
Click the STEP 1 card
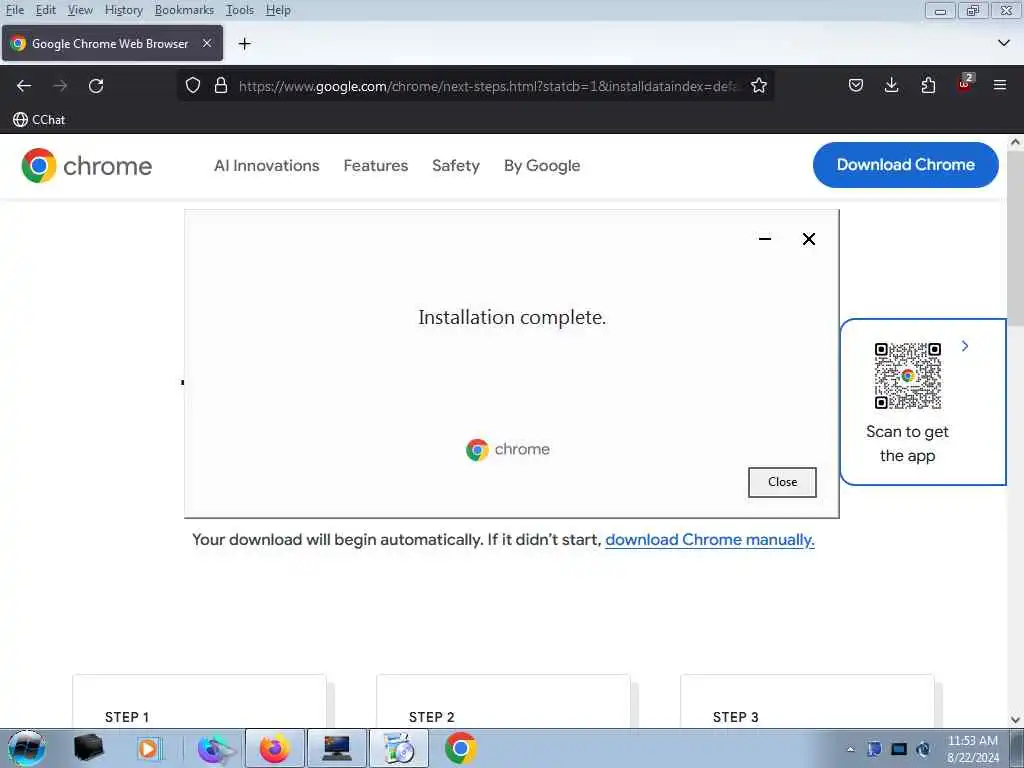click(x=199, y=701)
